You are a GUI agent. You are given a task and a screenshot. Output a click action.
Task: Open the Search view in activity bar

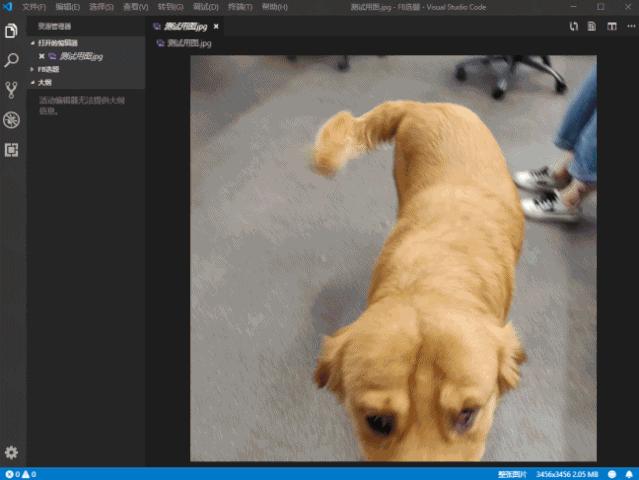click(12, 61)
